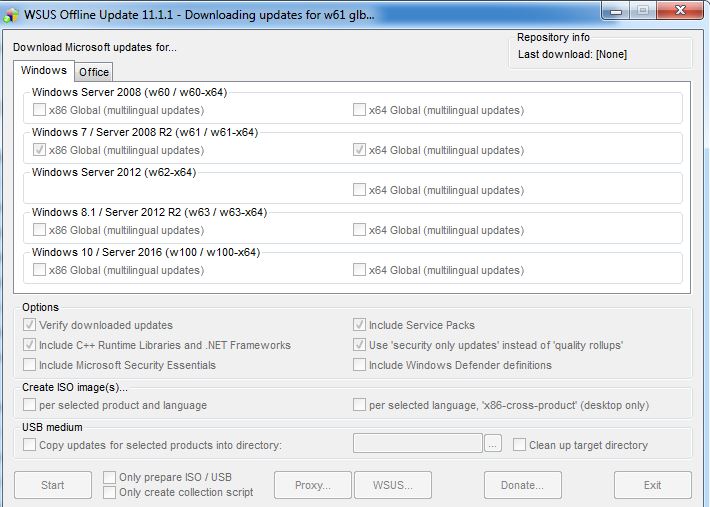The height and width of the screenshot is (507, 710).
Task: Enable Windows 8.1 x64 Global checkbox
Action: pyautogui.click(x=359, y=230)
